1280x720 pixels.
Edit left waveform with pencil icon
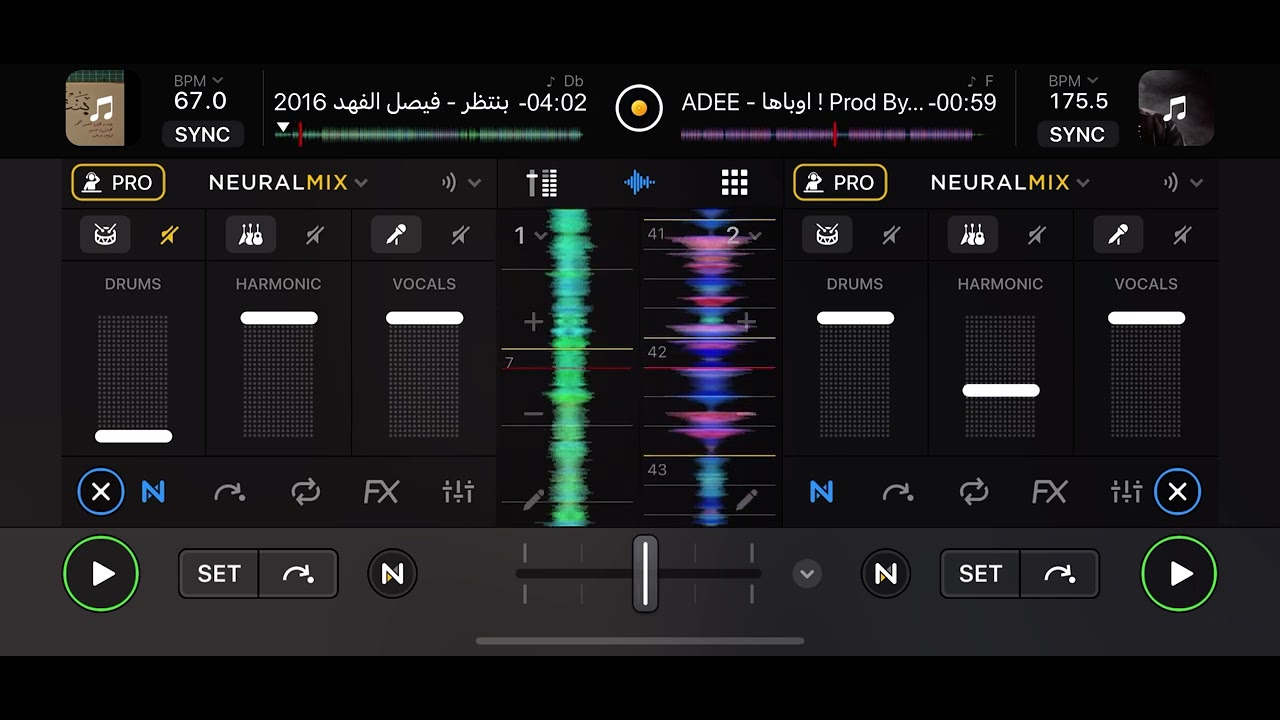tap(533, 500)
